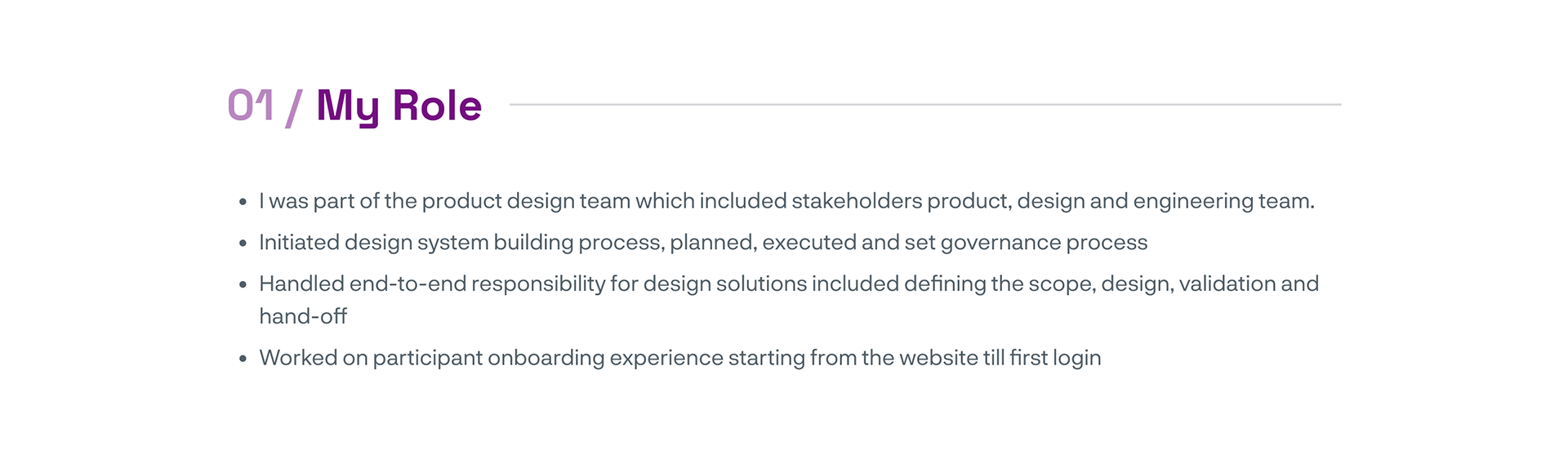
Task: Click the word "Worked" in the last bullet
Action: pyautogui.click(x=298, y=358)
